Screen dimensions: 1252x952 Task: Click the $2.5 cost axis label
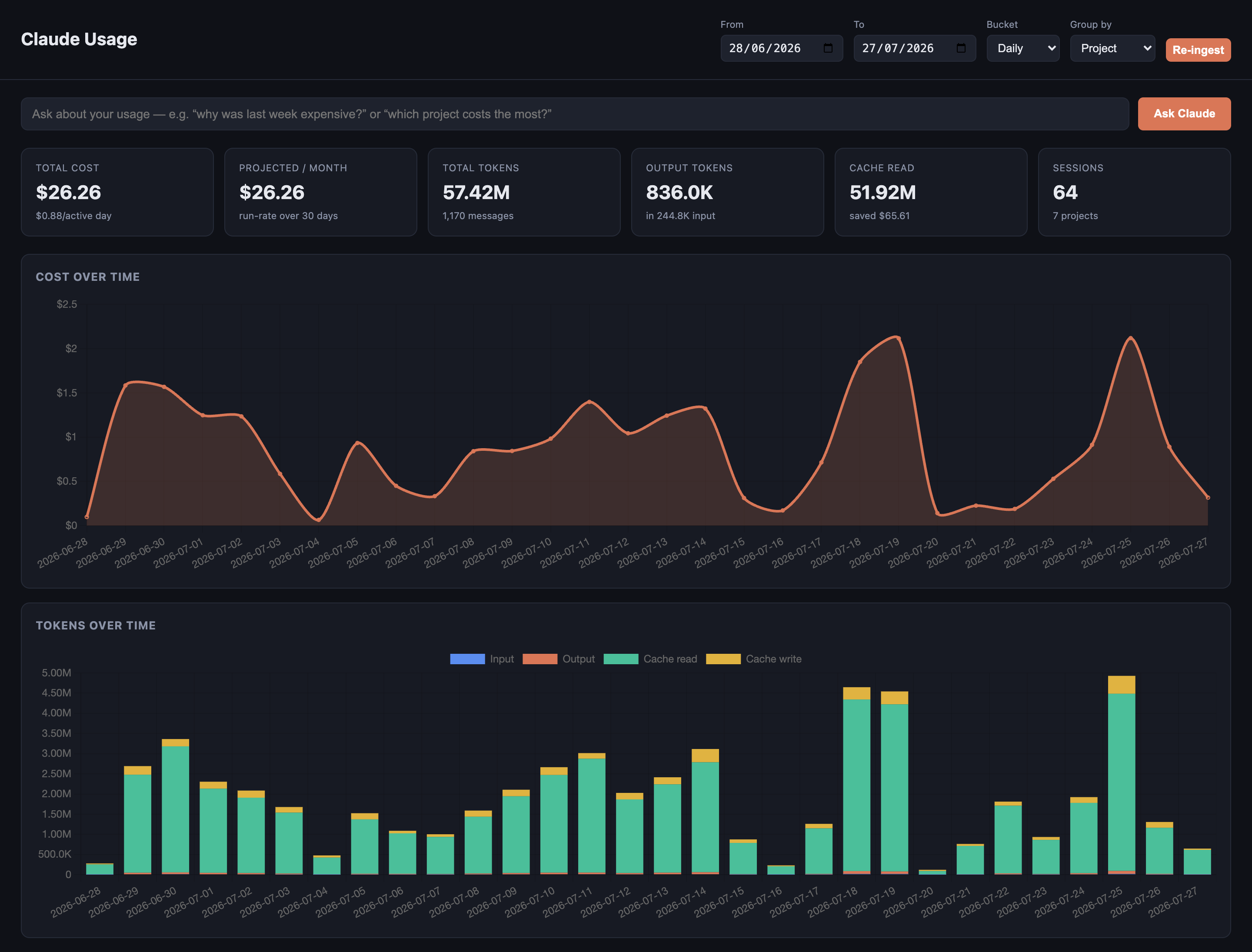[67, 304]
